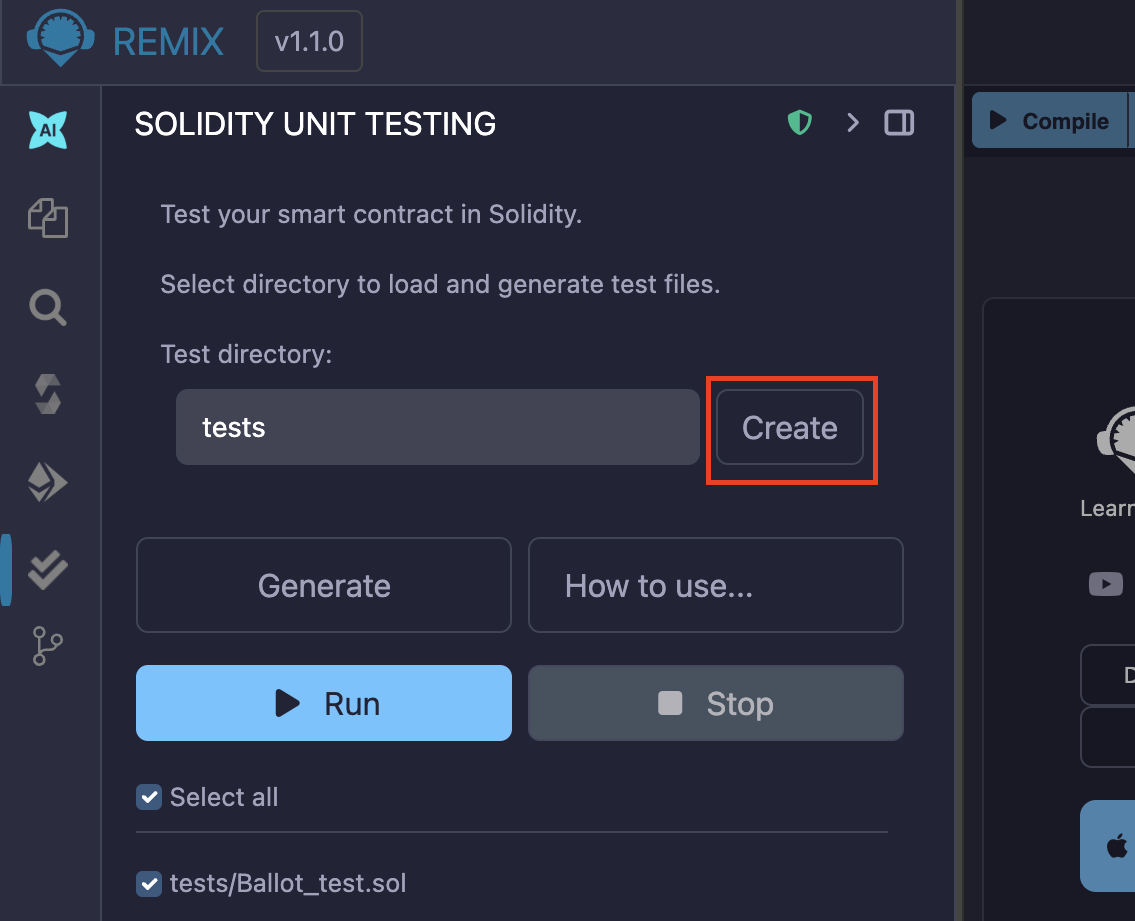
Task: Run the selected tests
Action: [324, 703]
